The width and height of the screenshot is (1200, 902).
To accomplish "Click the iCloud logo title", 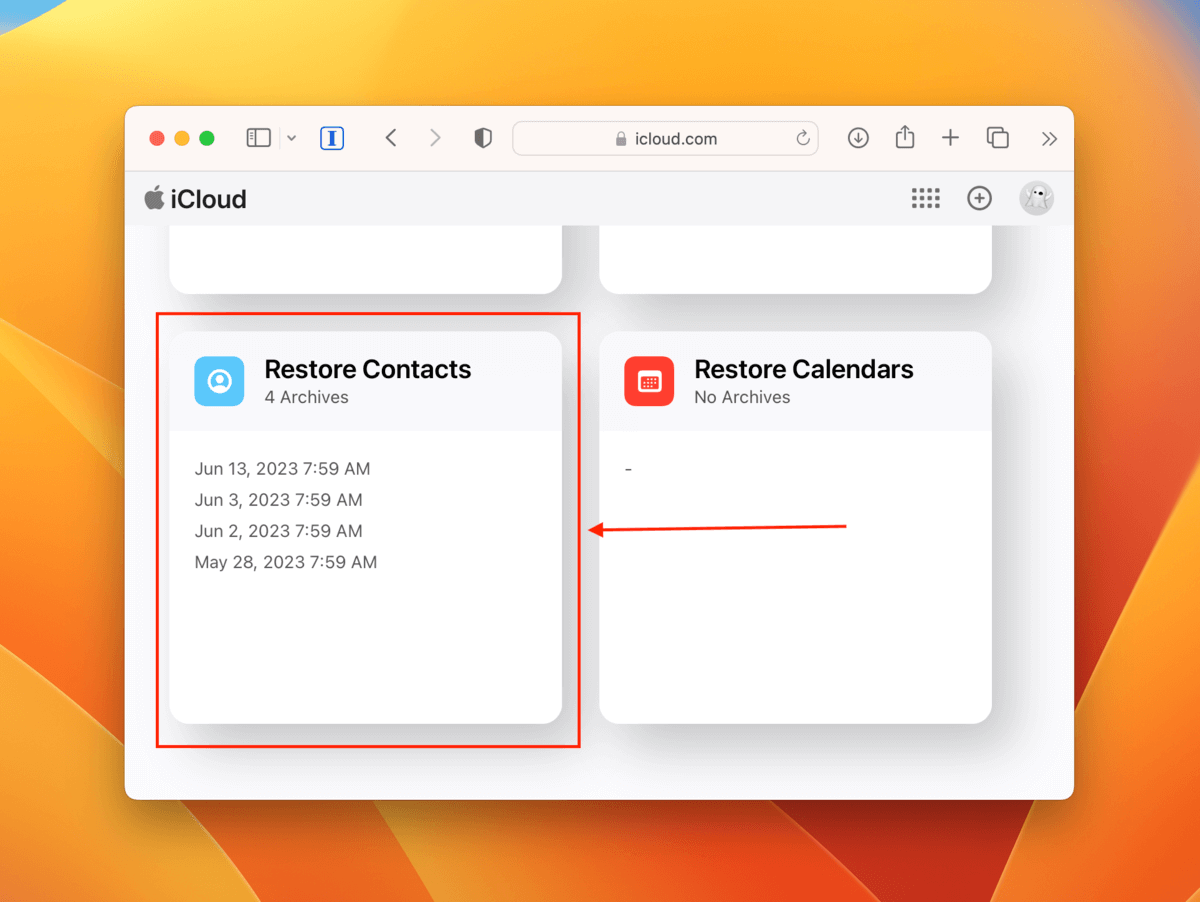I will pos(195,199).
